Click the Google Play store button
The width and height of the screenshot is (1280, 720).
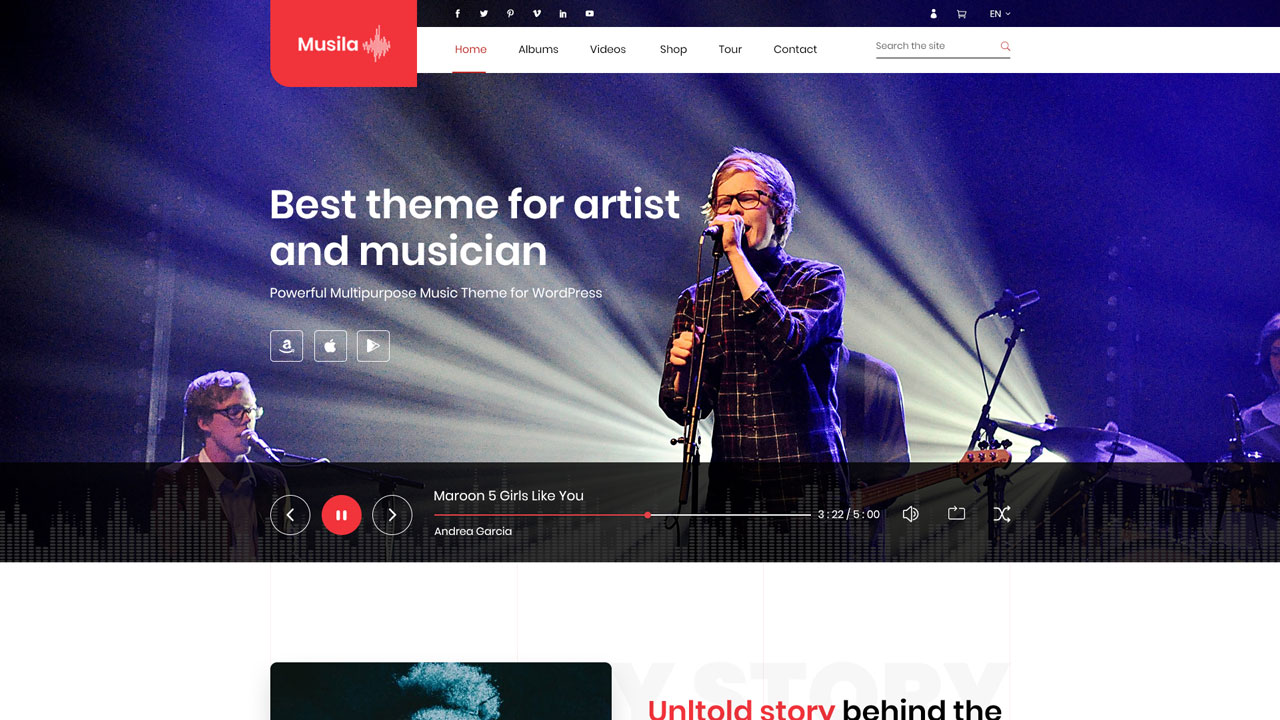tap(373, 346)
